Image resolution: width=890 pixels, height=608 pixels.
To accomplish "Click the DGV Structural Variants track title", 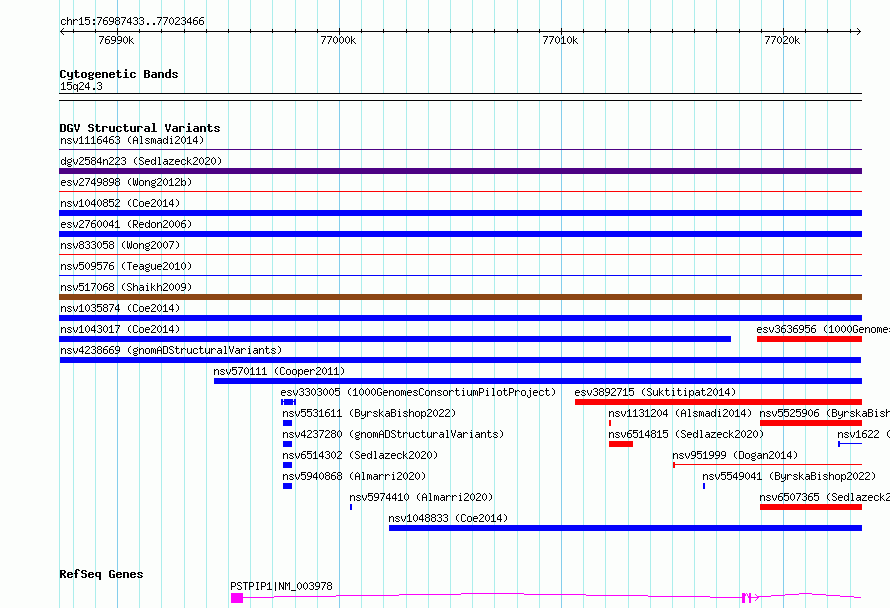I will [140, 128].
